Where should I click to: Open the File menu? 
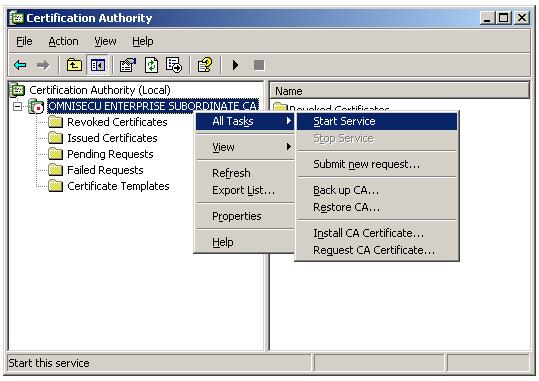[24, 41]
